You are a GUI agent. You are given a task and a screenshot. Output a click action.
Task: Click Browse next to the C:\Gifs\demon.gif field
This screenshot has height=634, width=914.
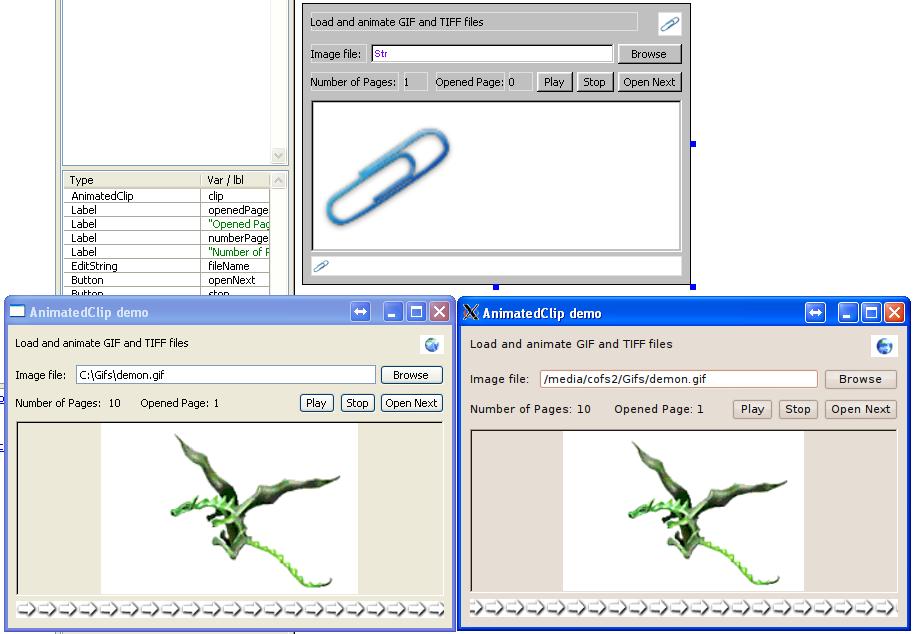click(x=410, y=375)
